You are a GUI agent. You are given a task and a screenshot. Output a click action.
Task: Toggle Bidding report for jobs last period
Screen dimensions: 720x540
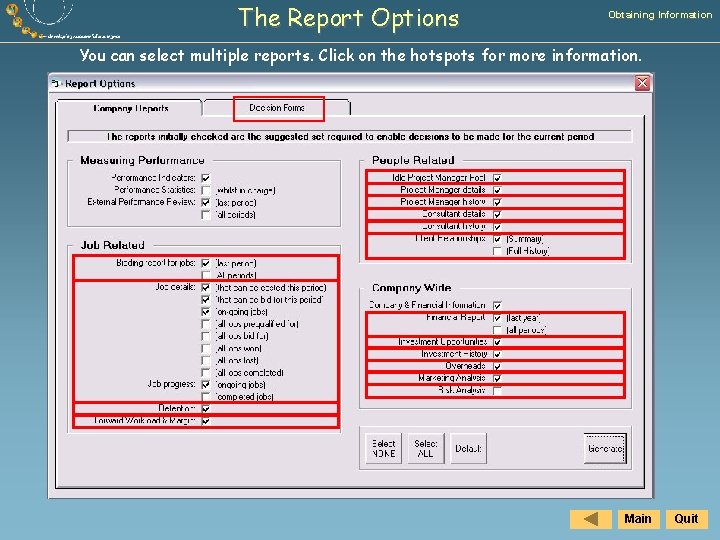206,263
